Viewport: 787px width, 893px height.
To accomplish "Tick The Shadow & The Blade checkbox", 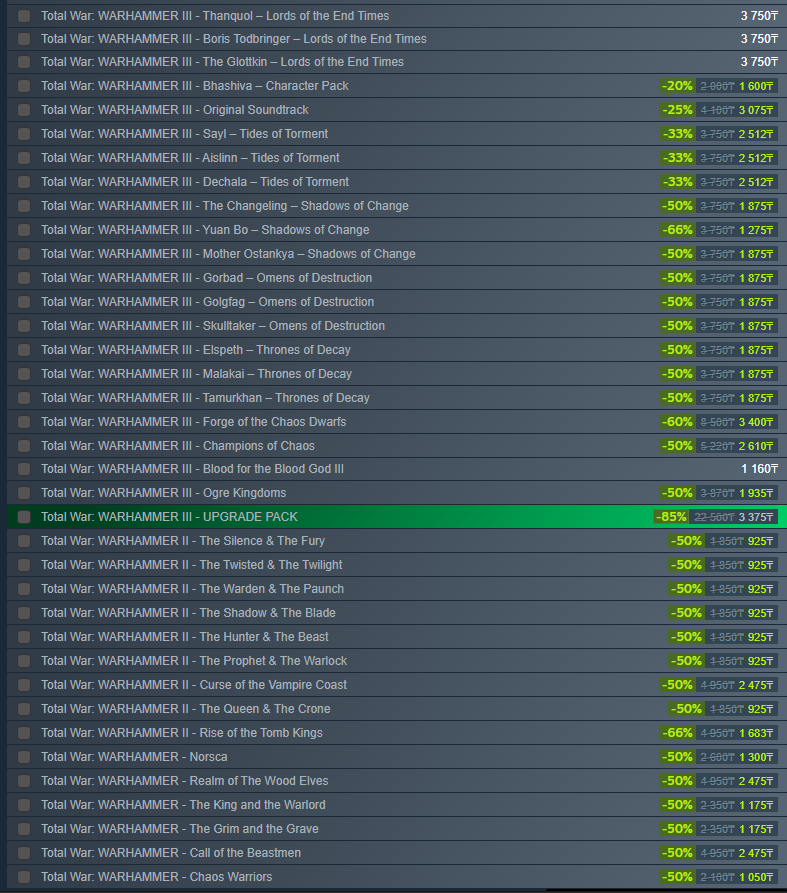I will [x=24, y=613].
